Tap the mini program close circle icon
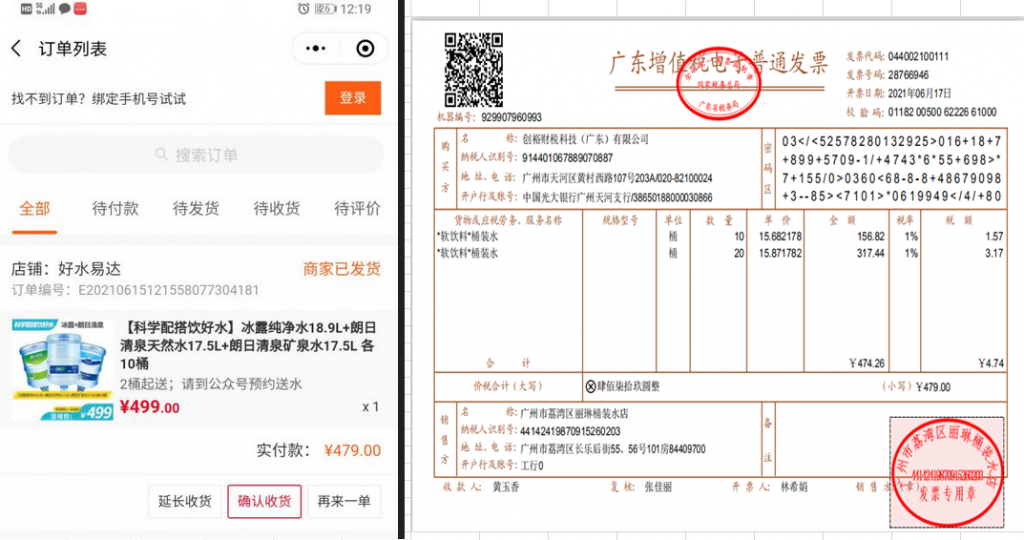1024x540 pixels. point(365,49)
